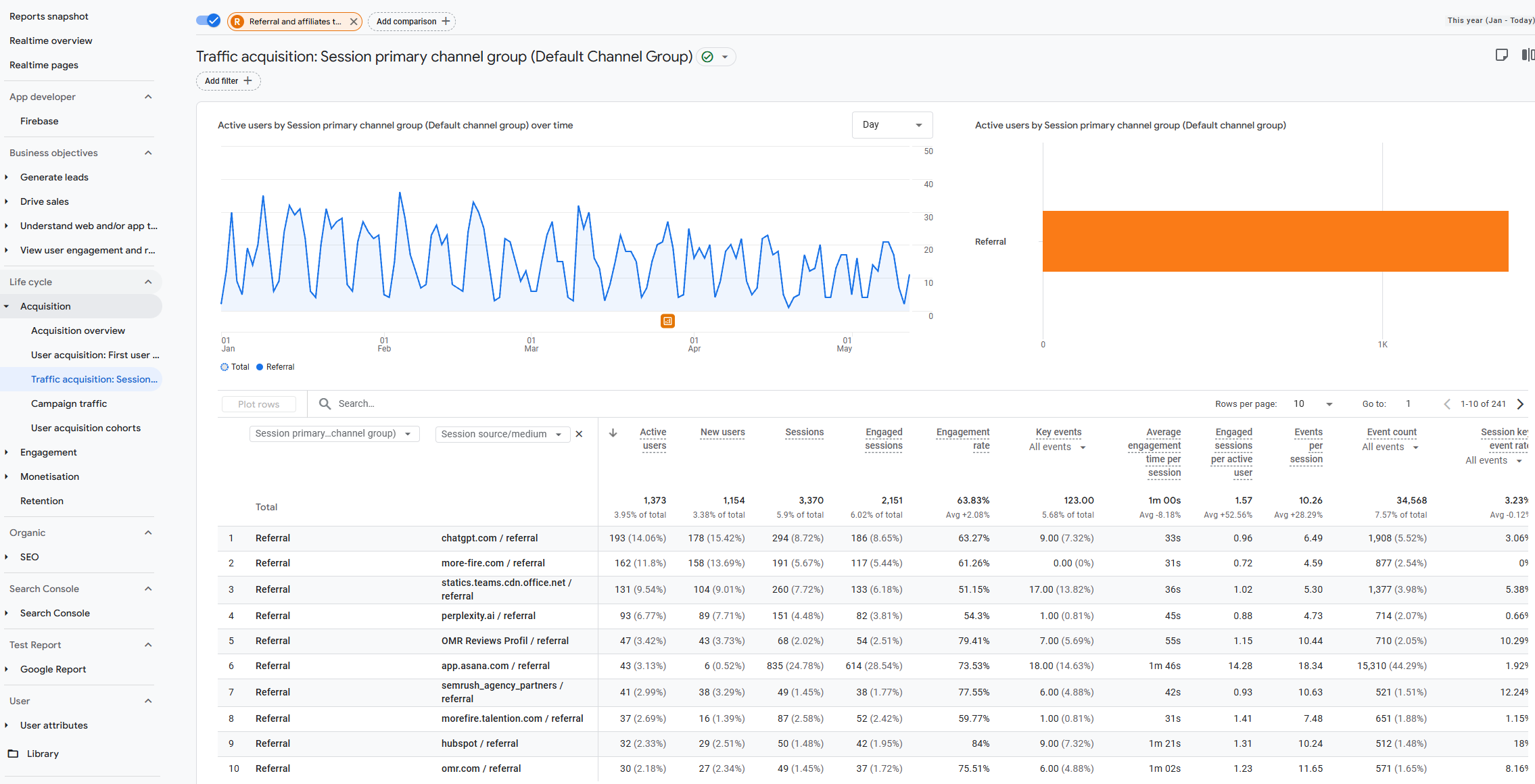The width and height of the screenshot is (1535, 784).
Task: Click the Go to page number field
Action: [1410, 404]
